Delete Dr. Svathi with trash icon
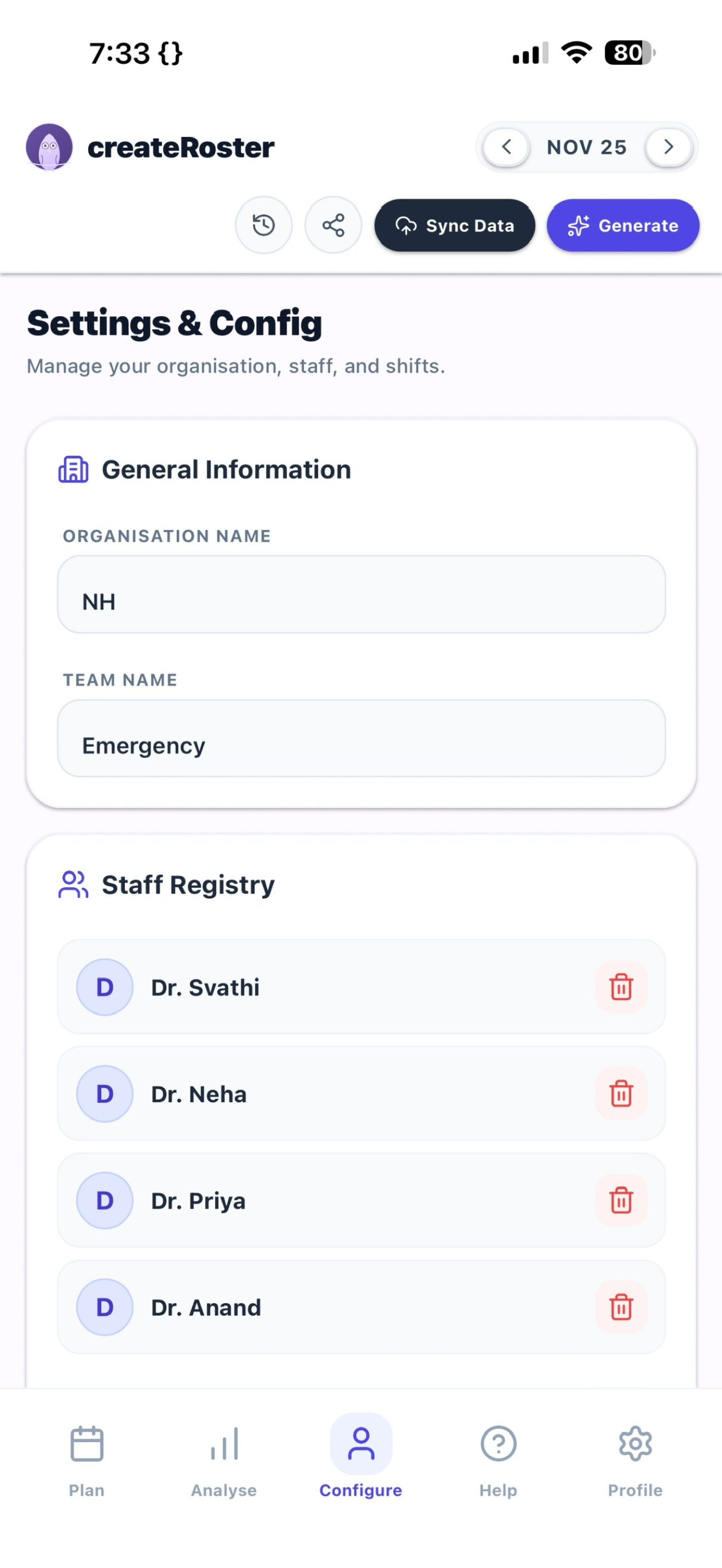The image size is (722, 1568). click(x=621, y=987)
